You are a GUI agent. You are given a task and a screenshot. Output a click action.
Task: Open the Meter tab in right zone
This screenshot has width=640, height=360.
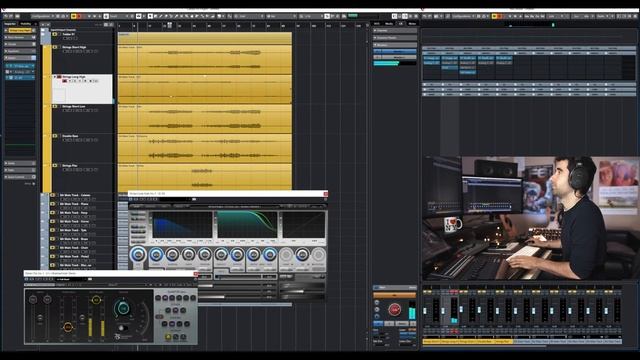tap(412, 24)
